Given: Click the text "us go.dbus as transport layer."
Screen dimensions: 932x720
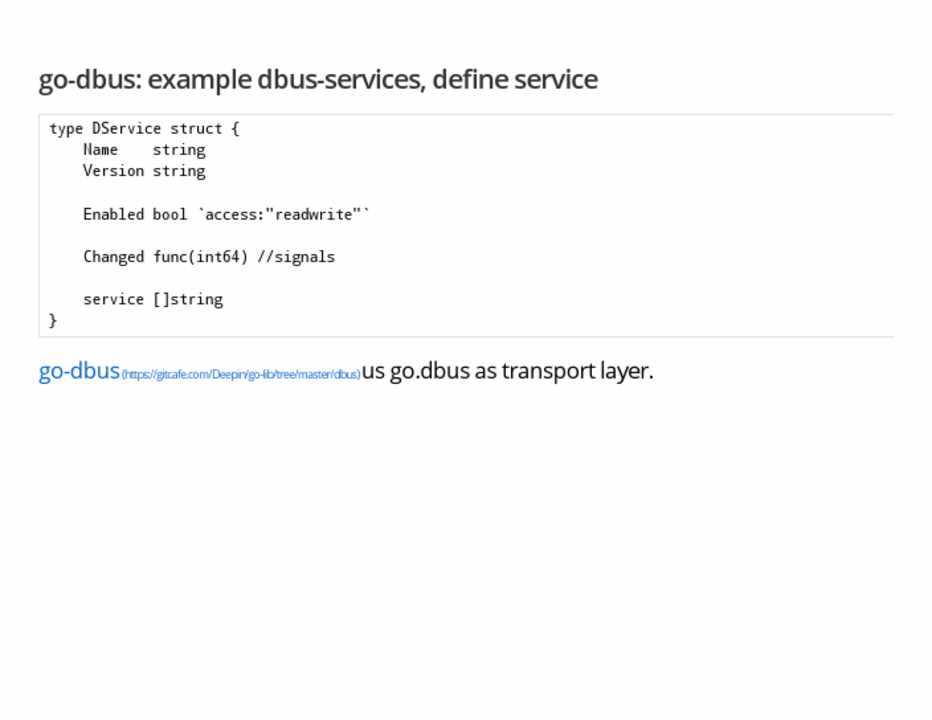Looking at the screenshot, I should tap(507, 371).
